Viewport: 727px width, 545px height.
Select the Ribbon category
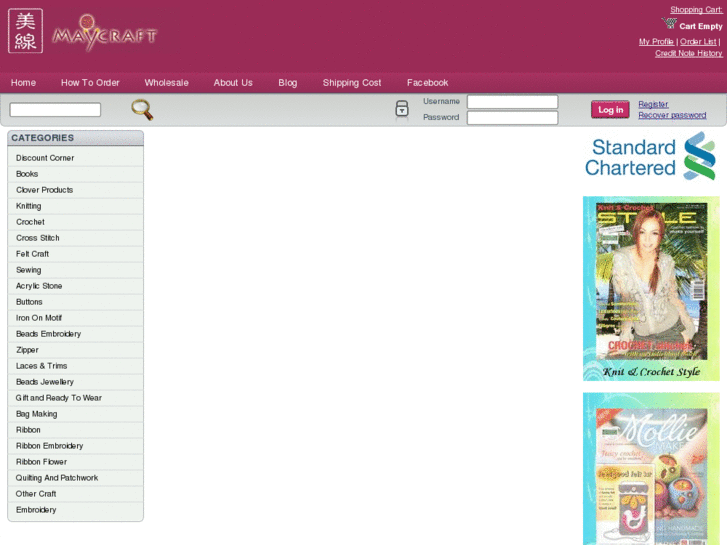click(x=76, y=430)
